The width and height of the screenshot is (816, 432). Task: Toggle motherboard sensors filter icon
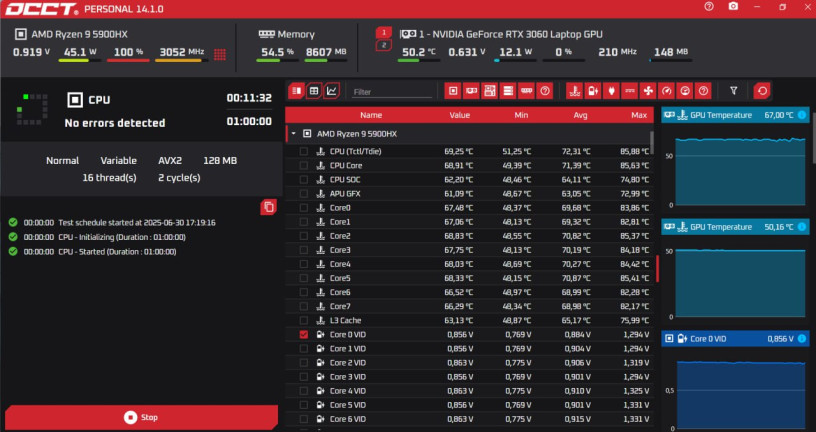(490, 91)
